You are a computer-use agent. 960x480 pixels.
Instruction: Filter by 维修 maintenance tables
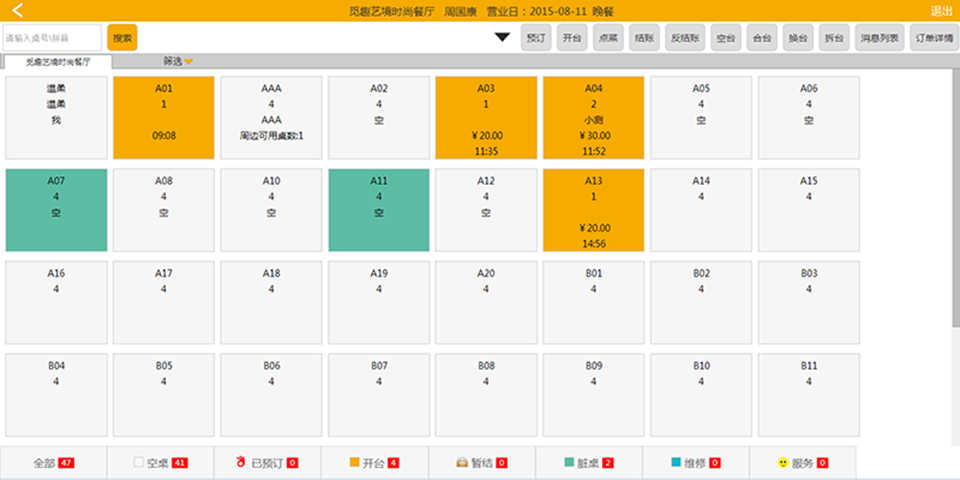pyautogui.click(x=696, y=463)
